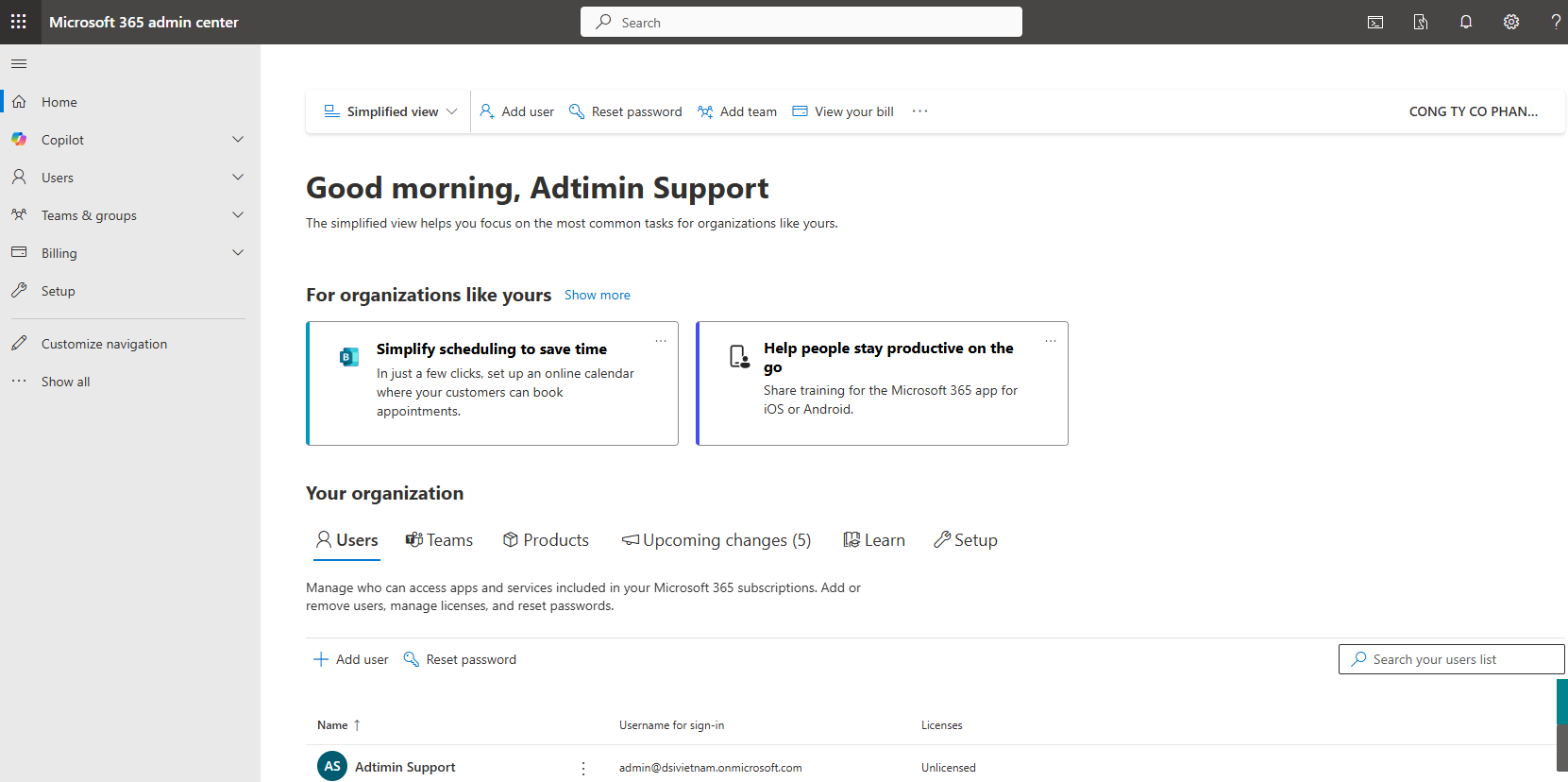Open the app launcher waffle icon
This screenshot has height=782, width=1568.
(x=19, y=22)
